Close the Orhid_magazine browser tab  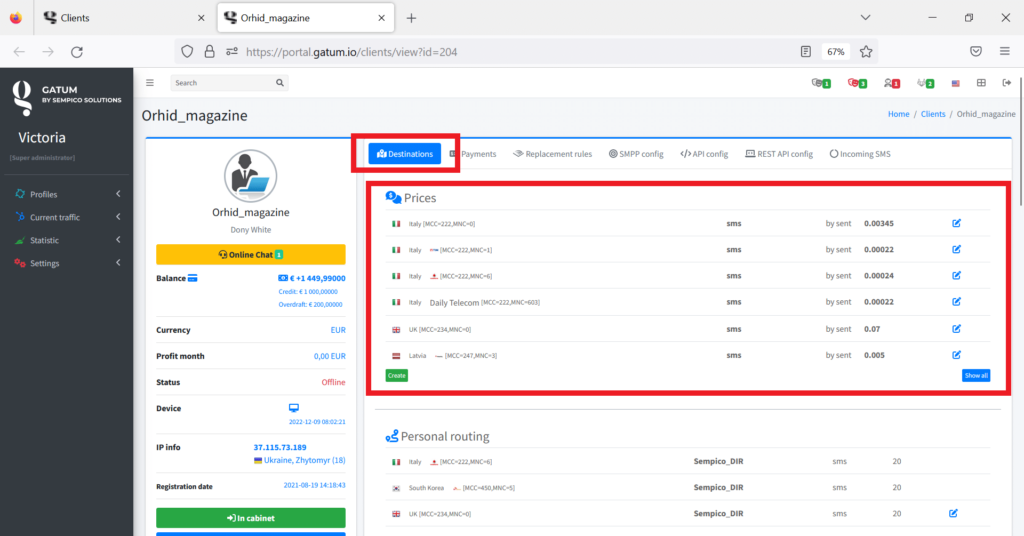[381, 18]
